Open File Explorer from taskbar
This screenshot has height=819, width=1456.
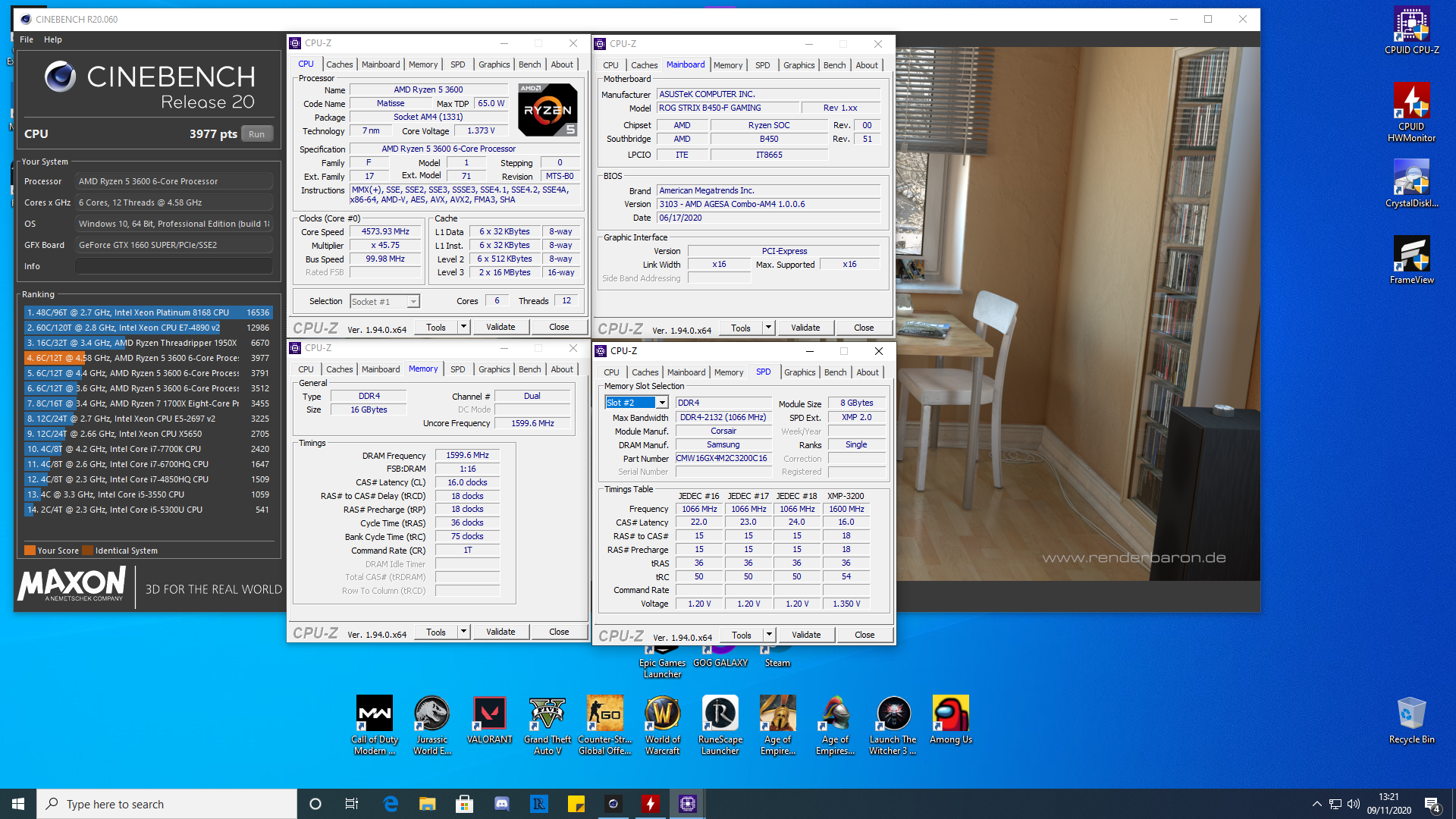[428, 804]
